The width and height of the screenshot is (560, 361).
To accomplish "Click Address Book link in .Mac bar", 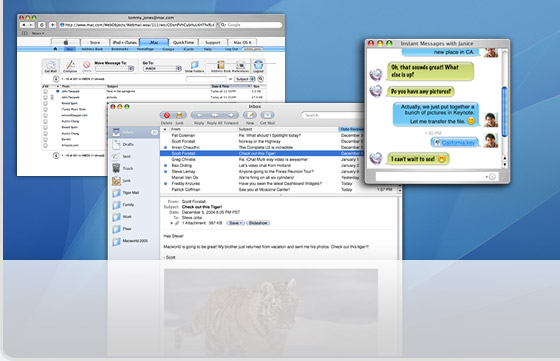I will (x=92, y=49).
